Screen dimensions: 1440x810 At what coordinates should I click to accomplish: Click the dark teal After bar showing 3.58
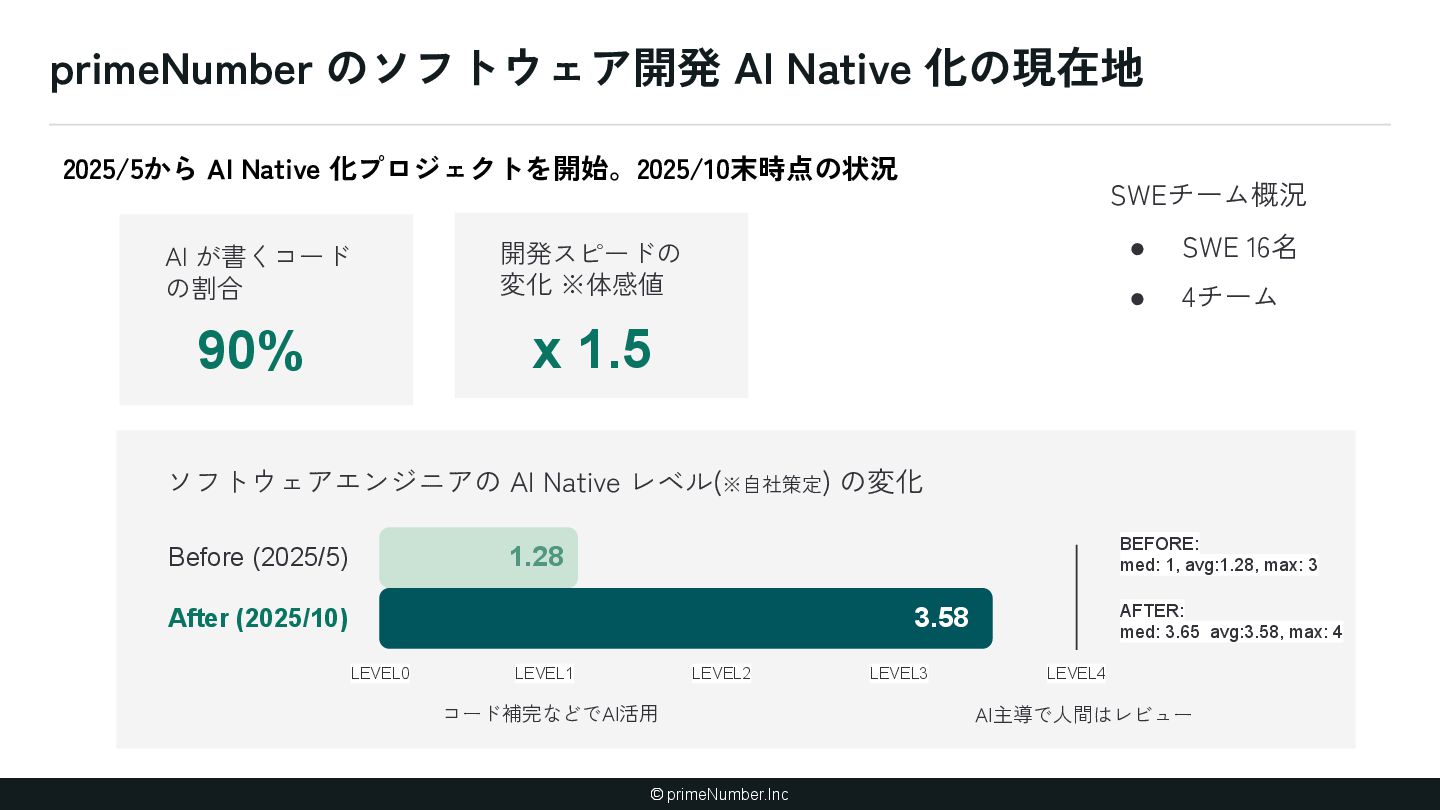(x=686, y=618)
